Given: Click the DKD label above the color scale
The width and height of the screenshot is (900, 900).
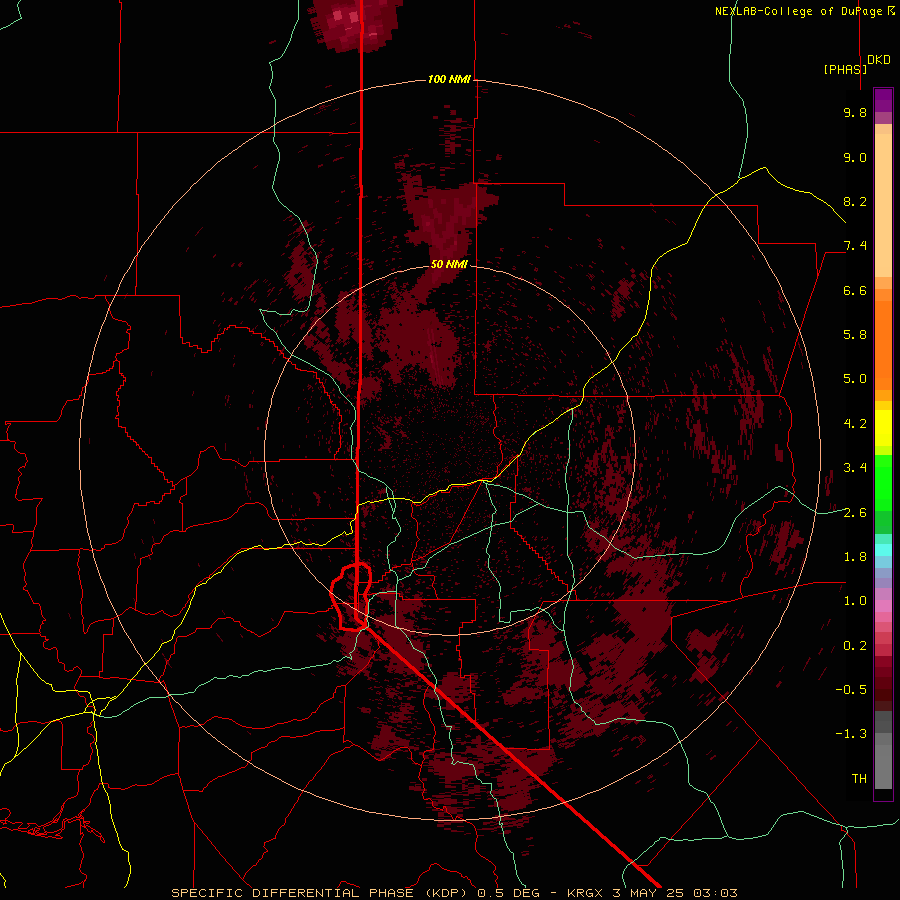Looking at the screenshot, I should pos(879,60).
